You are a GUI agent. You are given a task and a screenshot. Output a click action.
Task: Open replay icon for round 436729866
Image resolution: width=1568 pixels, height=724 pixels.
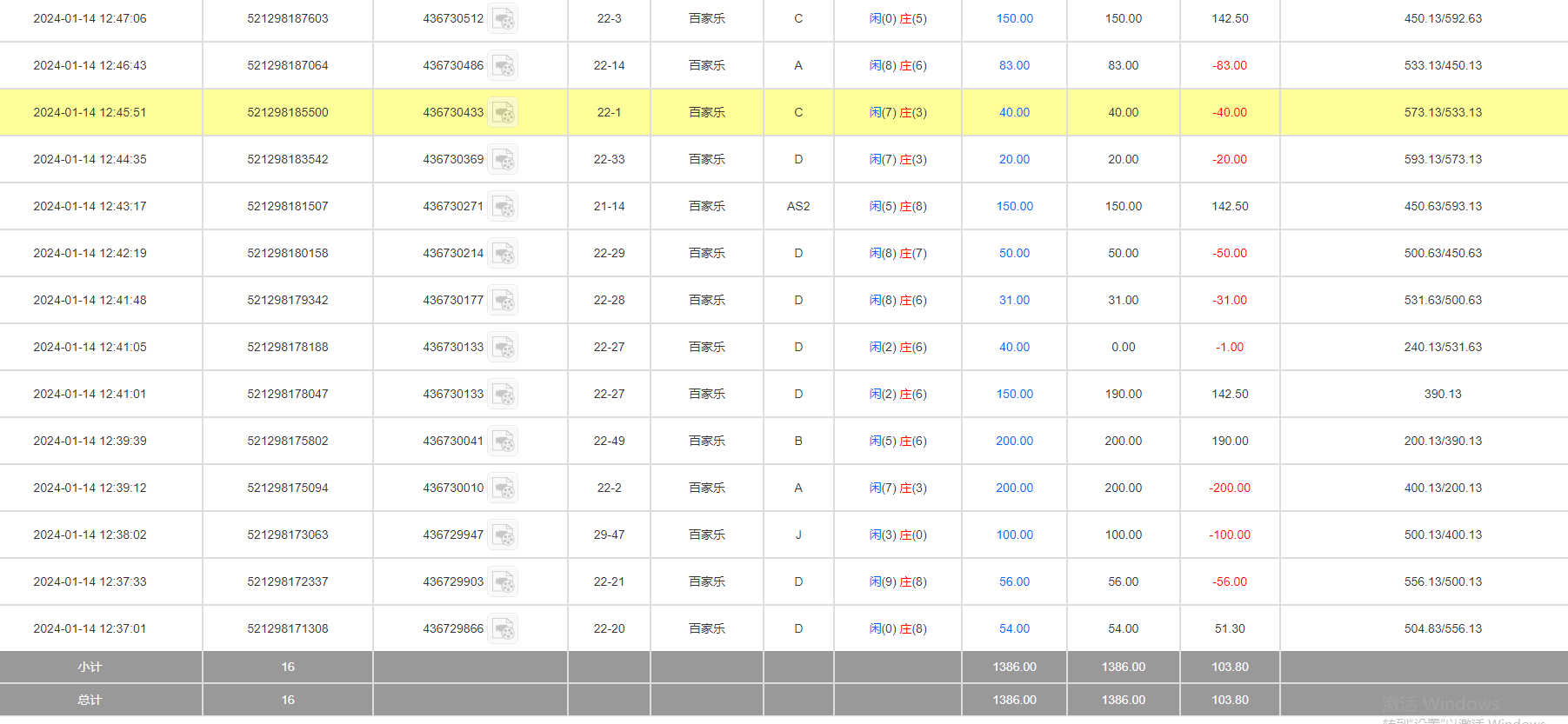(503, 629)
